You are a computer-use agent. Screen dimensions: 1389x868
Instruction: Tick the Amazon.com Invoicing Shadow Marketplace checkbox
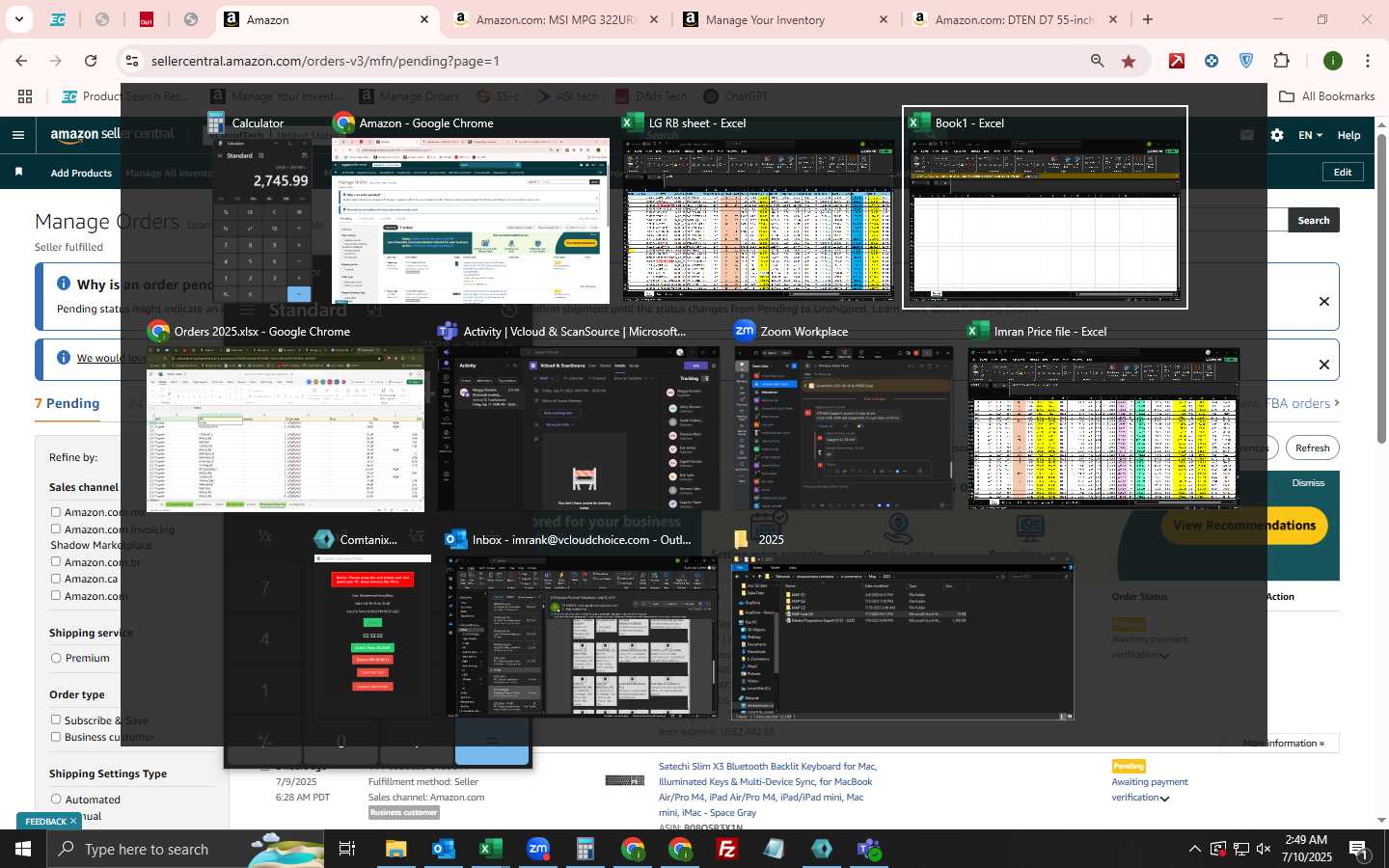pyautogui.click(x=56, y=529)
